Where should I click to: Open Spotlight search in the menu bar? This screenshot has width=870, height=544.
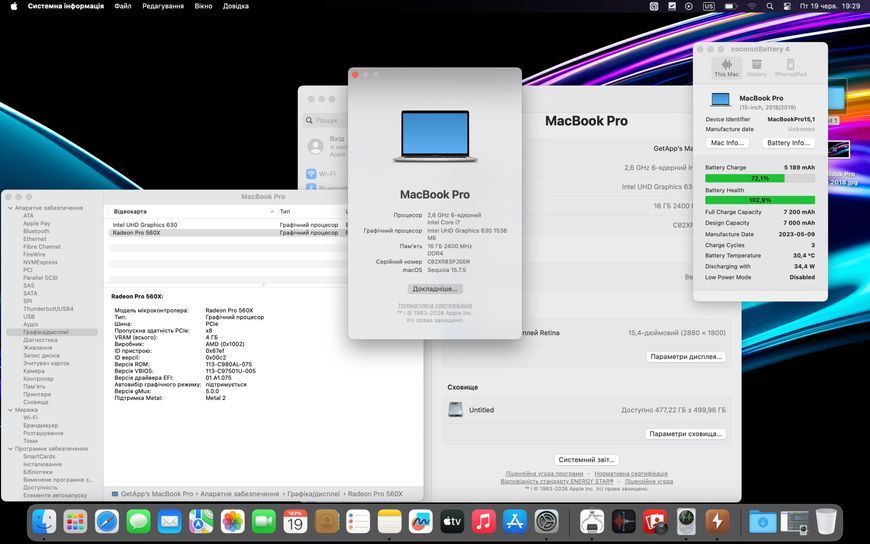coord(770,6)
